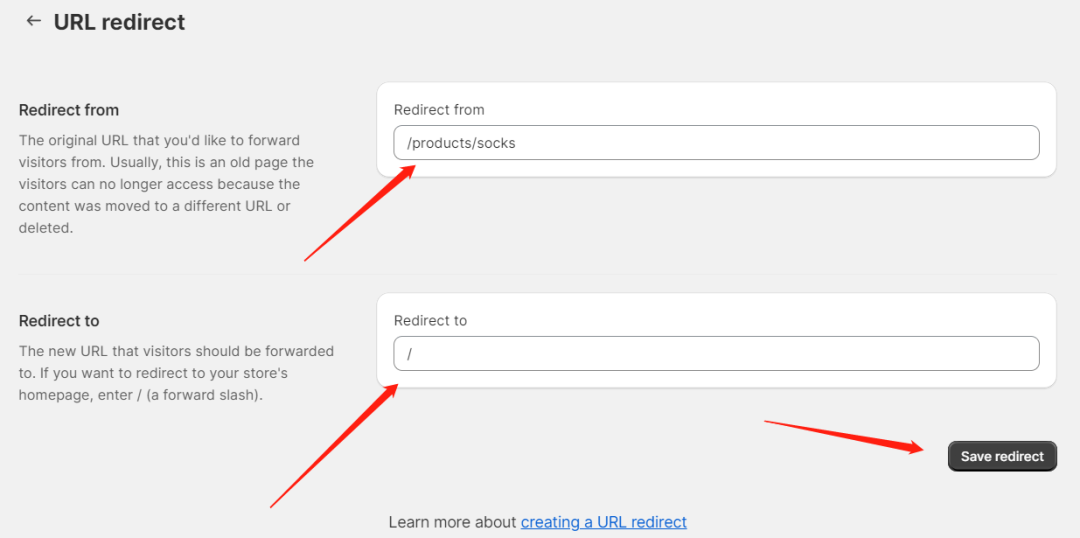Focus the field containing /products/socks

coord(716,143)
